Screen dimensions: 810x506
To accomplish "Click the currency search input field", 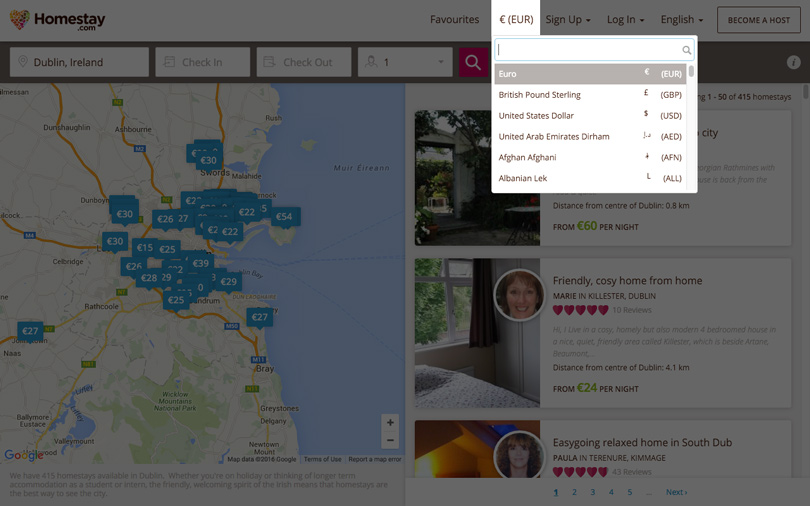I will 588,50.
